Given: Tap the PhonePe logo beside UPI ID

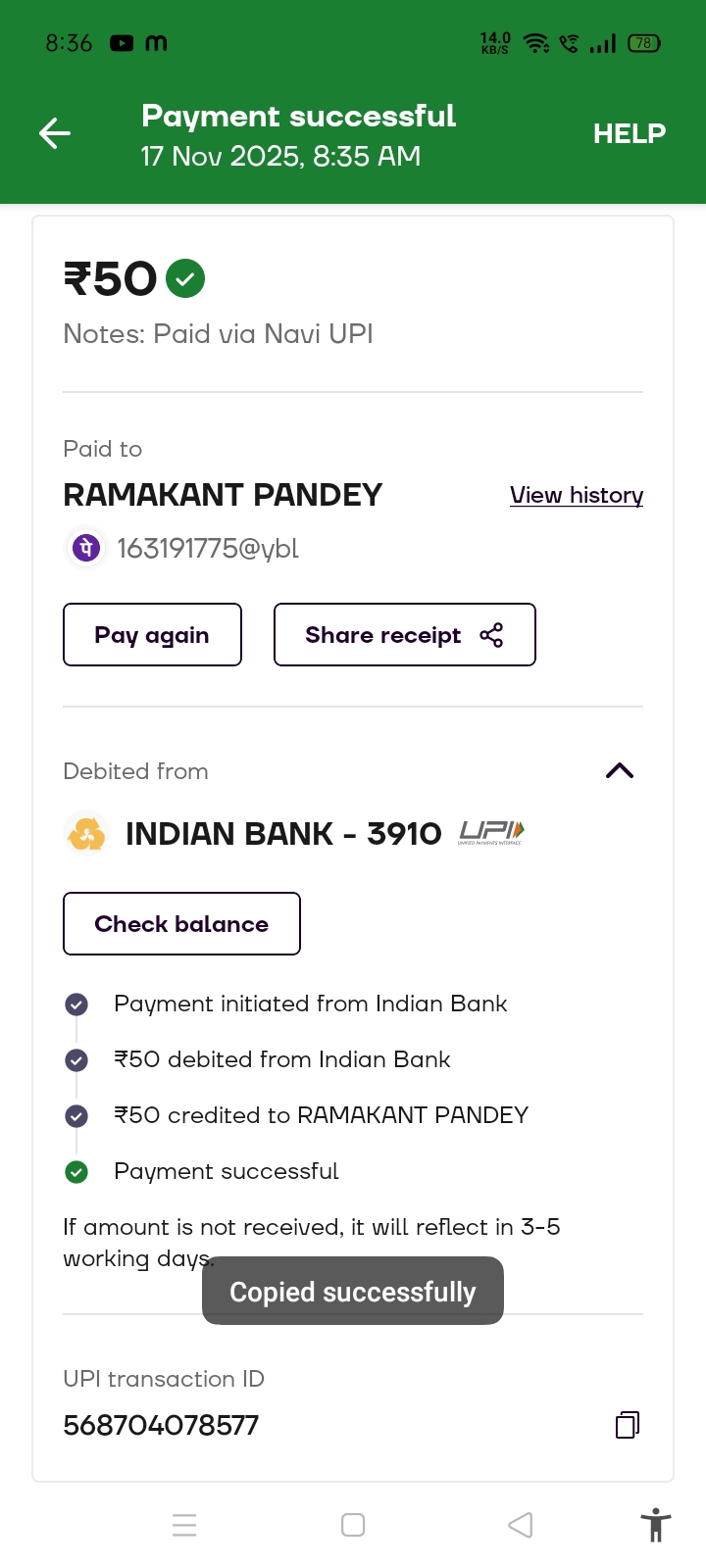Looking at the screenshot, I should pos(86,548).
